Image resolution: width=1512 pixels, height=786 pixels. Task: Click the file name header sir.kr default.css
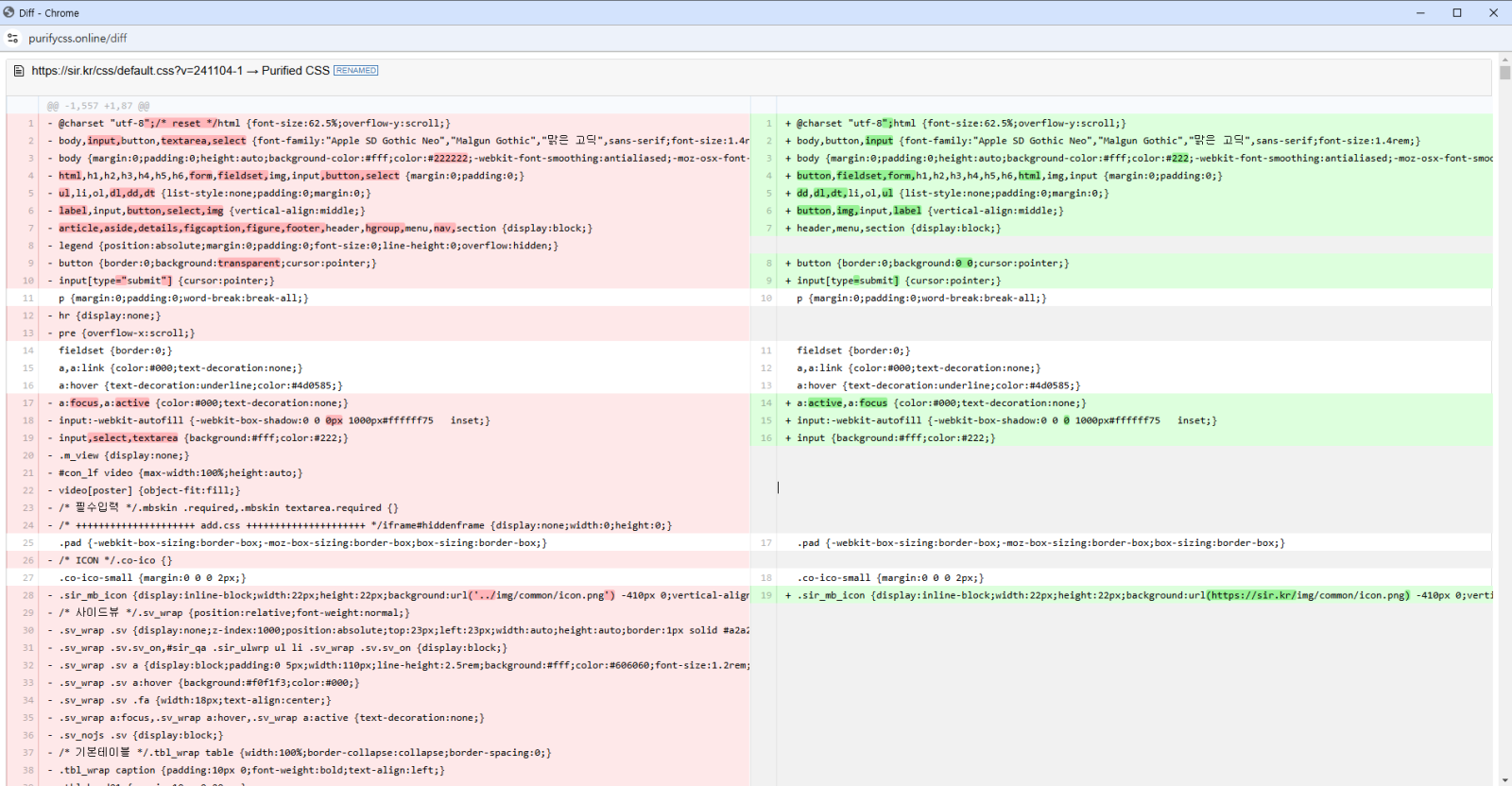(x=180, y=71)
